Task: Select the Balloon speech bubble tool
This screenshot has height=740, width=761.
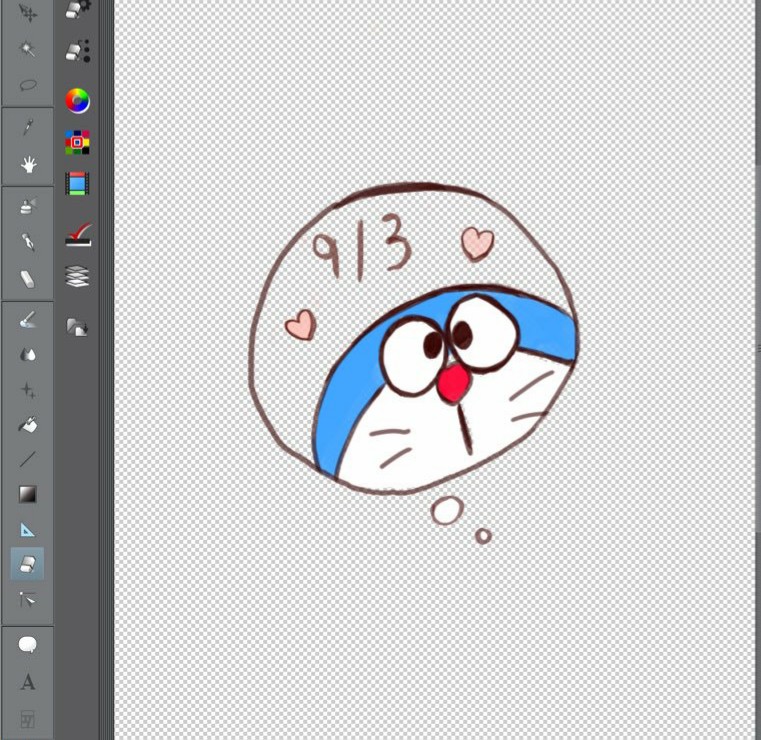Action: coord(28,644)
